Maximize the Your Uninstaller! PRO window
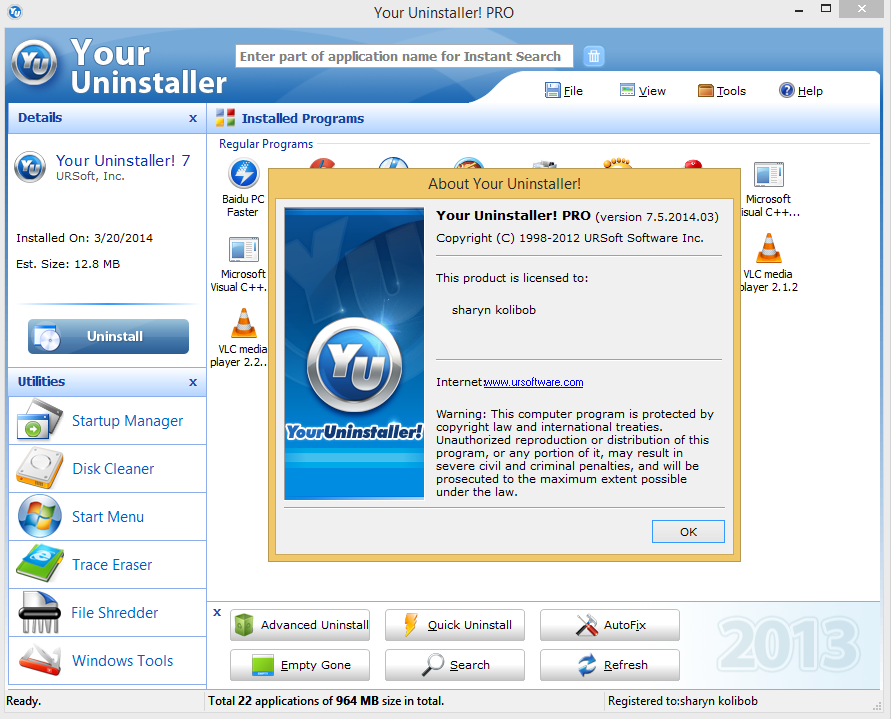This screenshot has height=719, width=891. (x=826, y=9)
